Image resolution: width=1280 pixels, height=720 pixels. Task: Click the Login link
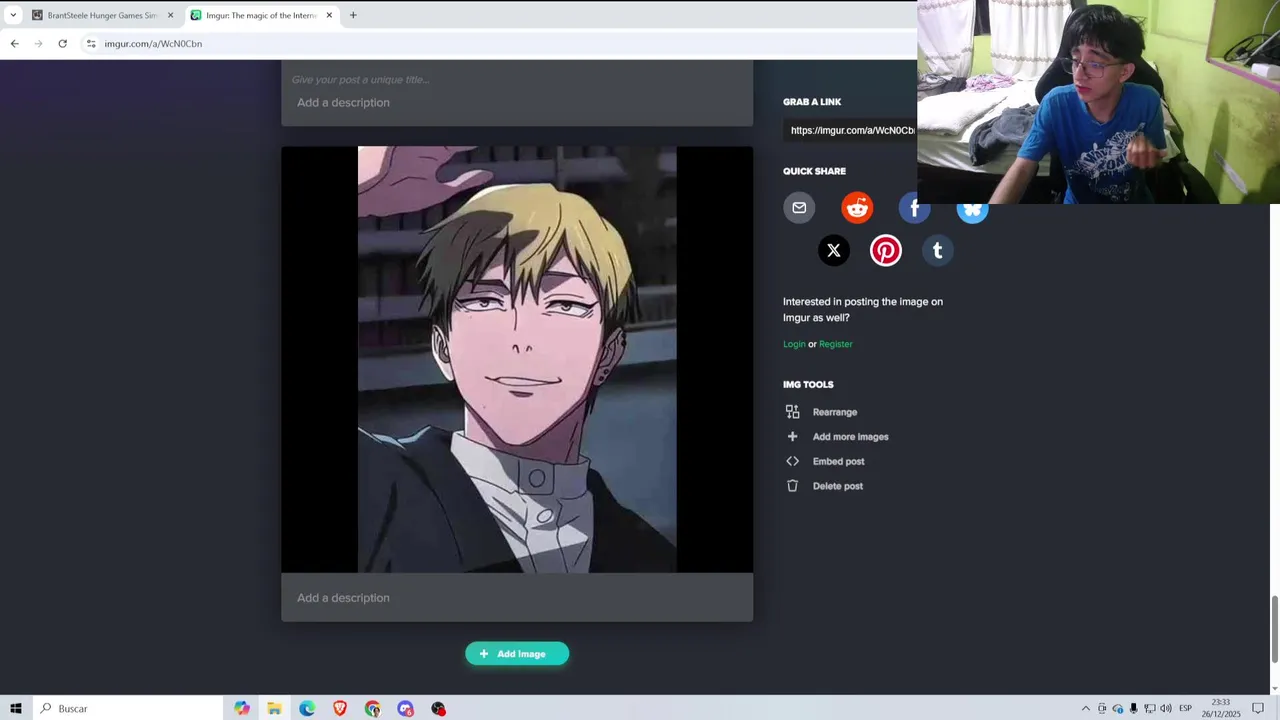tap(794, 344)
